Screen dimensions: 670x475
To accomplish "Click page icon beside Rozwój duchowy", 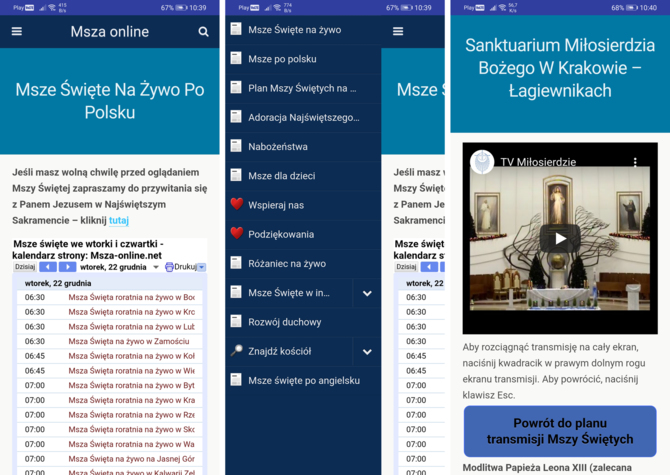I will click(x=236, y=321).
